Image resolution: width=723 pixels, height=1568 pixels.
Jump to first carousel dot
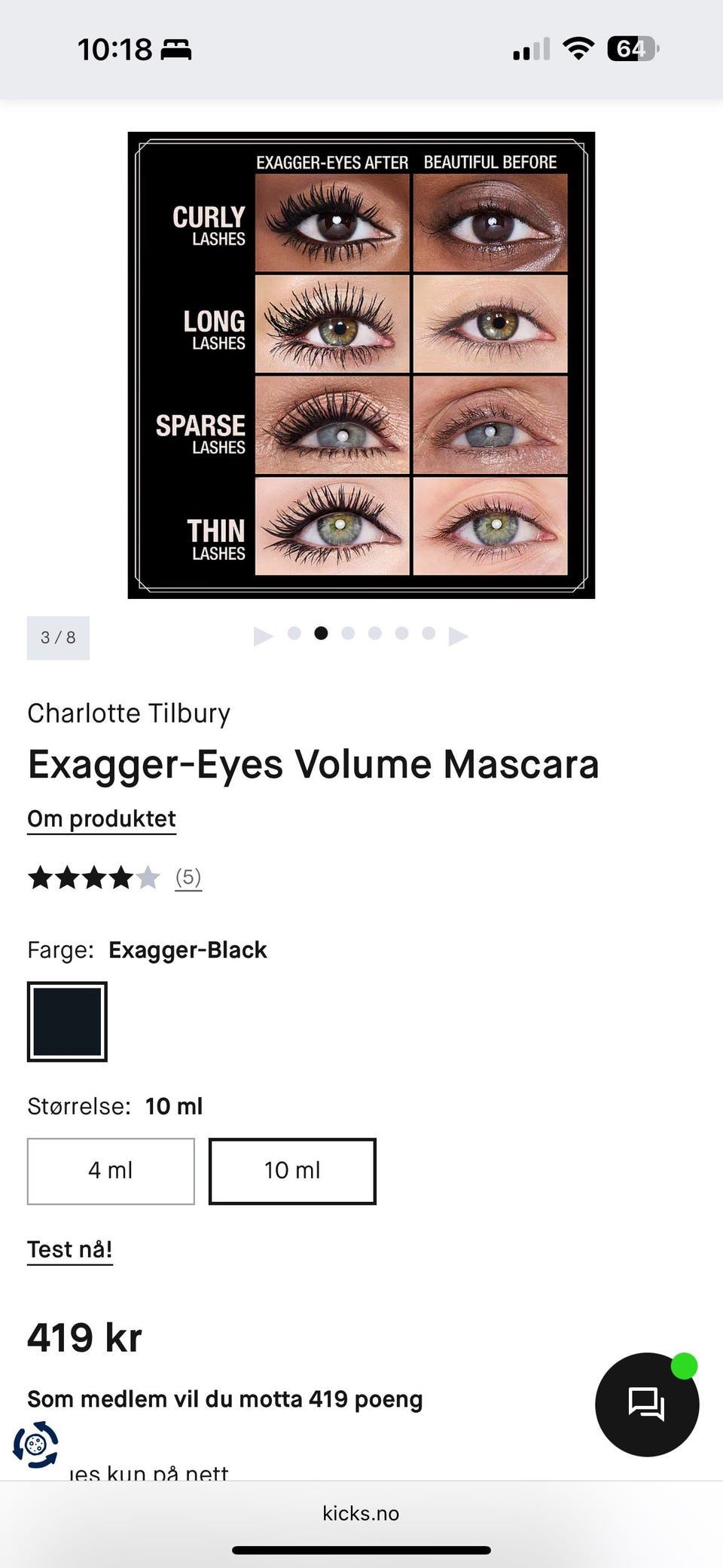point(294,633)
